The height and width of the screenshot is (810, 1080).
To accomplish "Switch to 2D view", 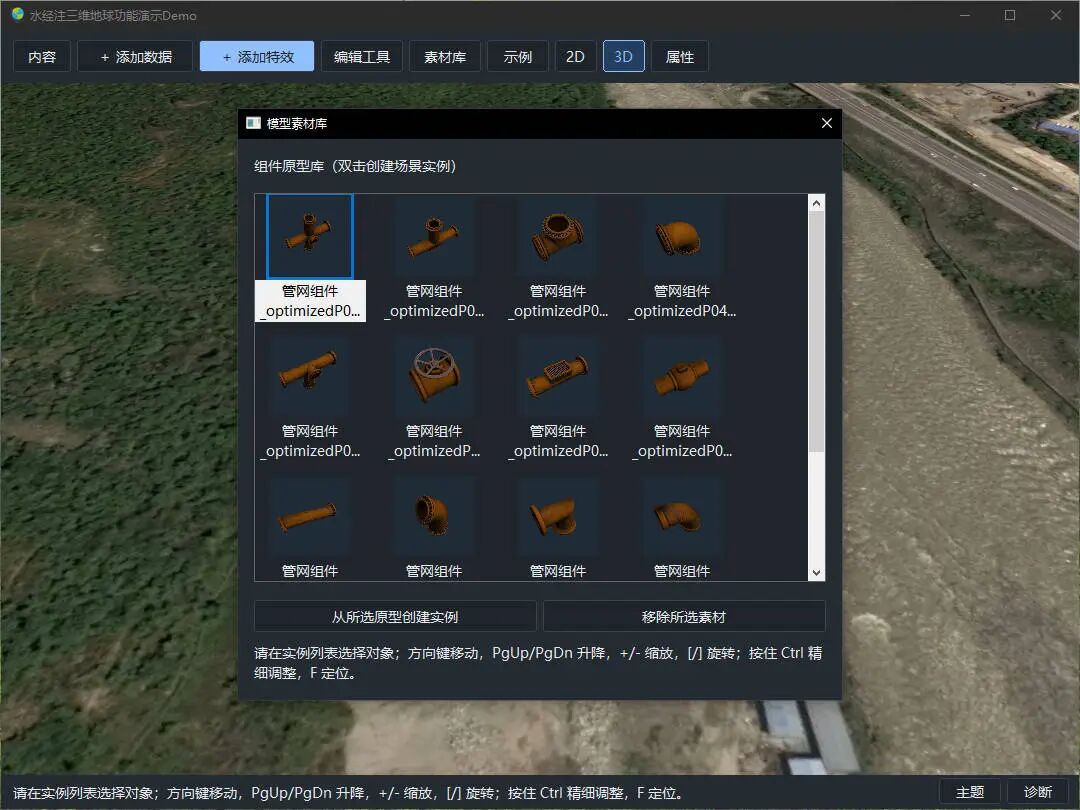I will coord(575,56).
